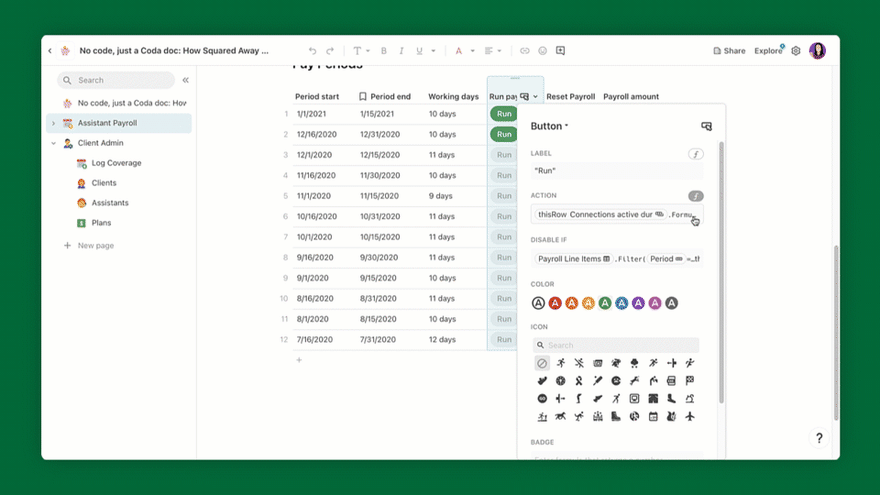Open the text alignment dropdown

coord(493,51)
